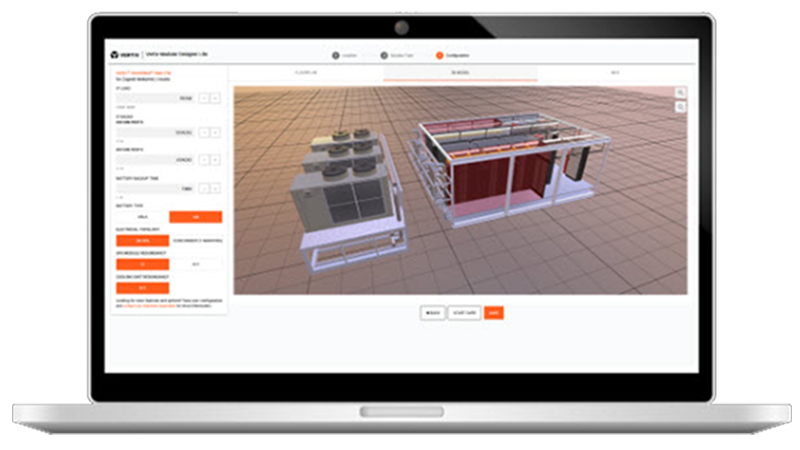
Task: Click the Back button below the viewer
Action: point(432,313)
